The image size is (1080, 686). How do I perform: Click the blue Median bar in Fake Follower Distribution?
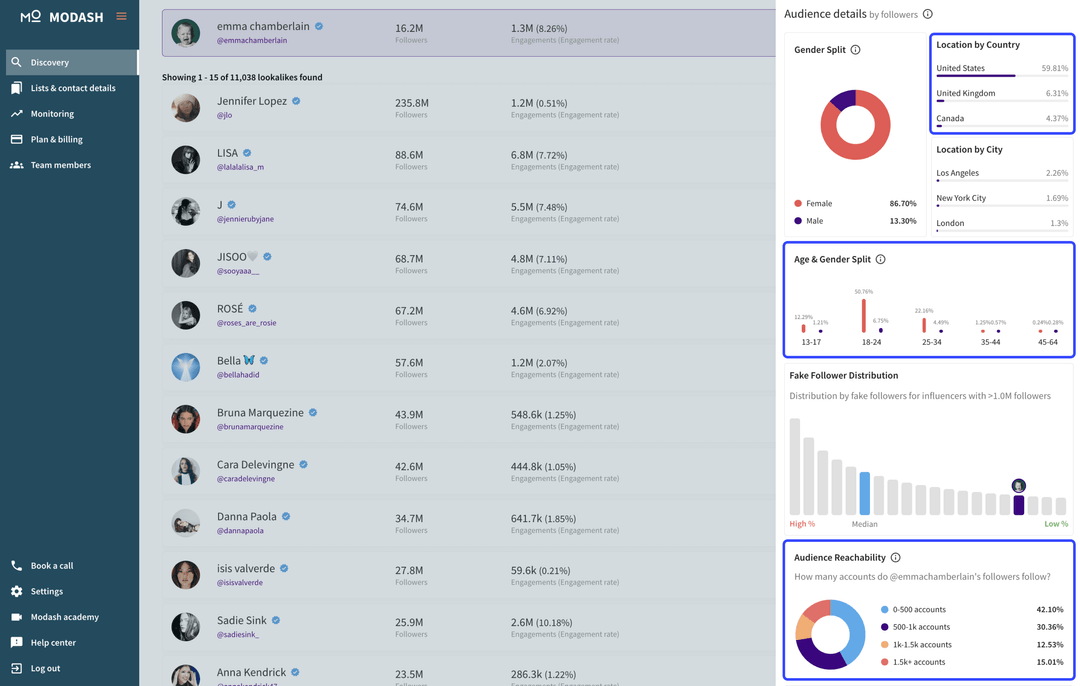(x=864, y=492)
